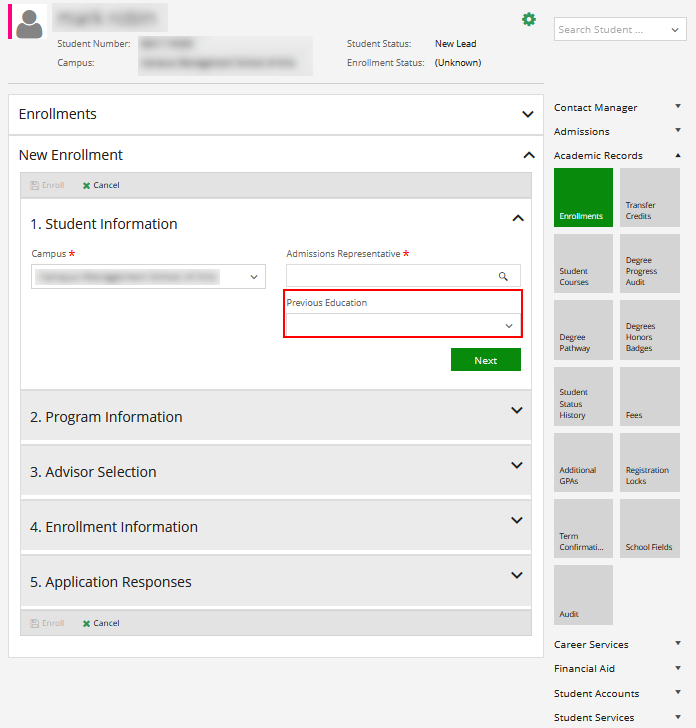Open the Degrees Honors Badges tile
This screenshot has width=696, height=728.
coord(650,330)
